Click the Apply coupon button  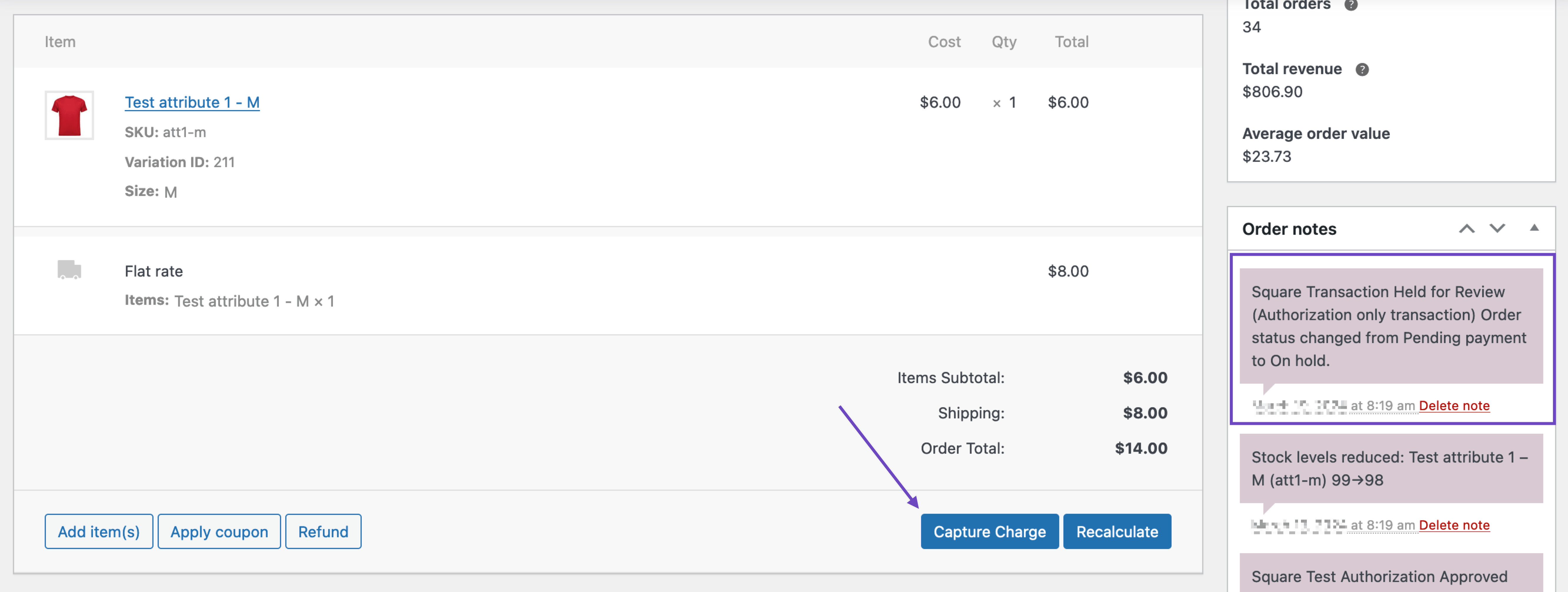click(219, 531)
